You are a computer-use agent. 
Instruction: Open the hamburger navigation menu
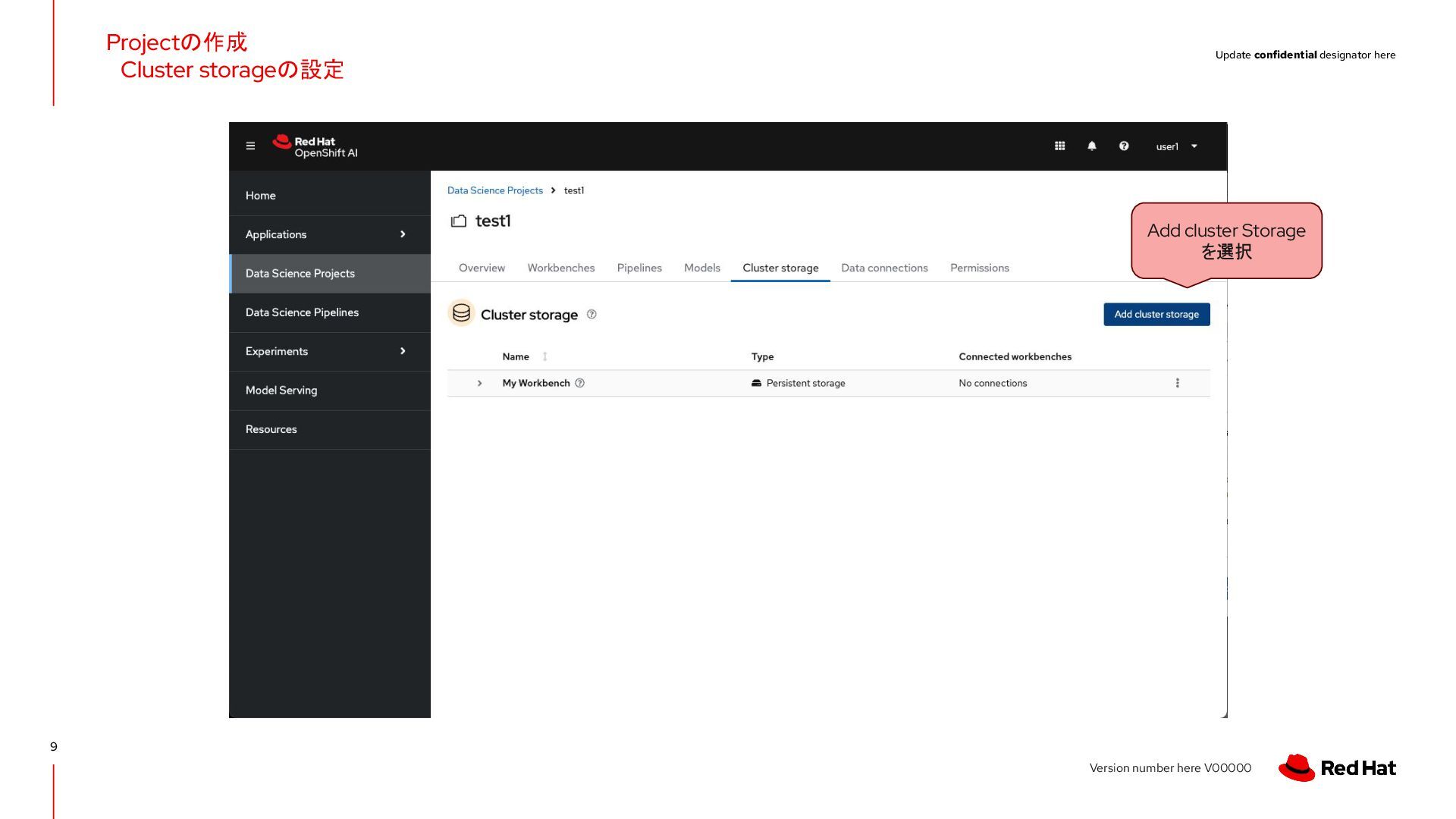coord(250,146)
